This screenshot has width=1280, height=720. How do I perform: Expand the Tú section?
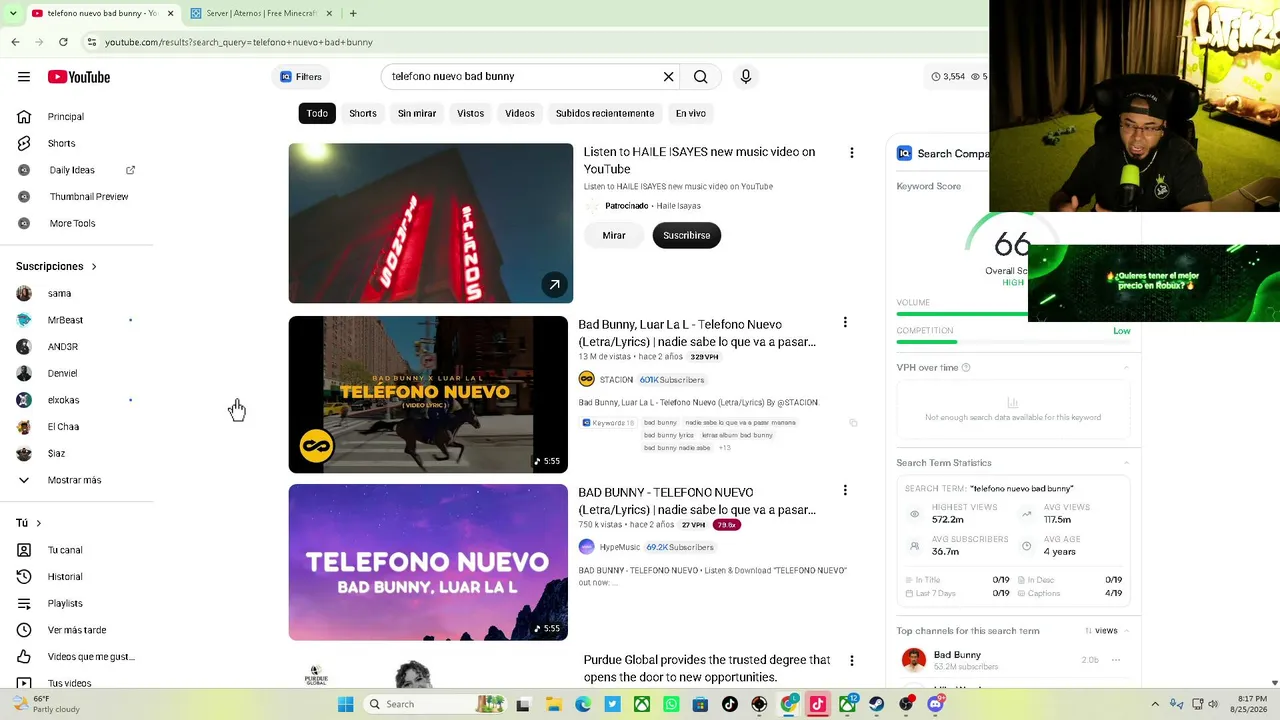pyautogui.click(x=29, y=523)
